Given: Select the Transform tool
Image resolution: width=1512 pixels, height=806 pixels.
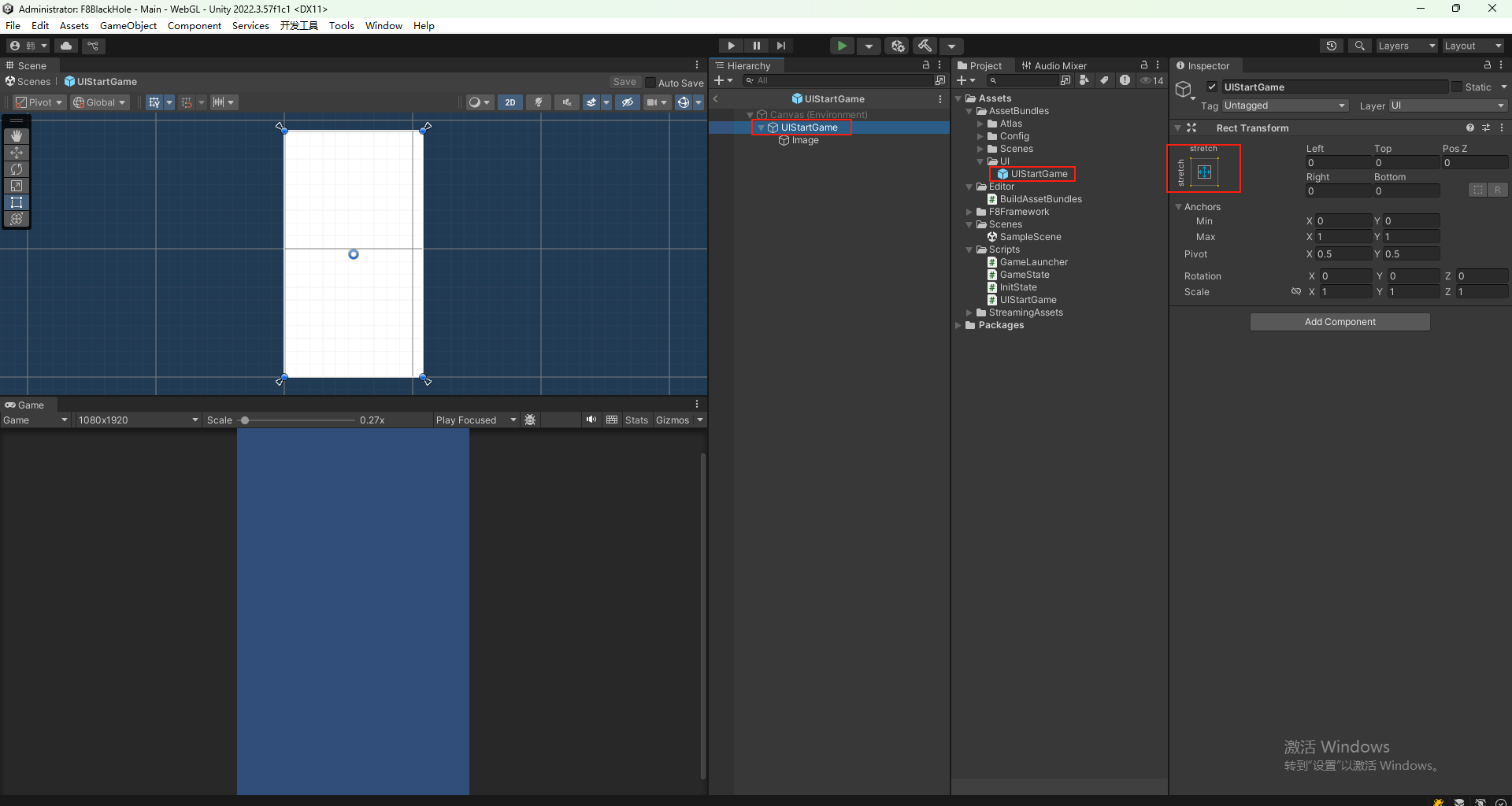Looking at the screenshot, I should tap(17, 219).
